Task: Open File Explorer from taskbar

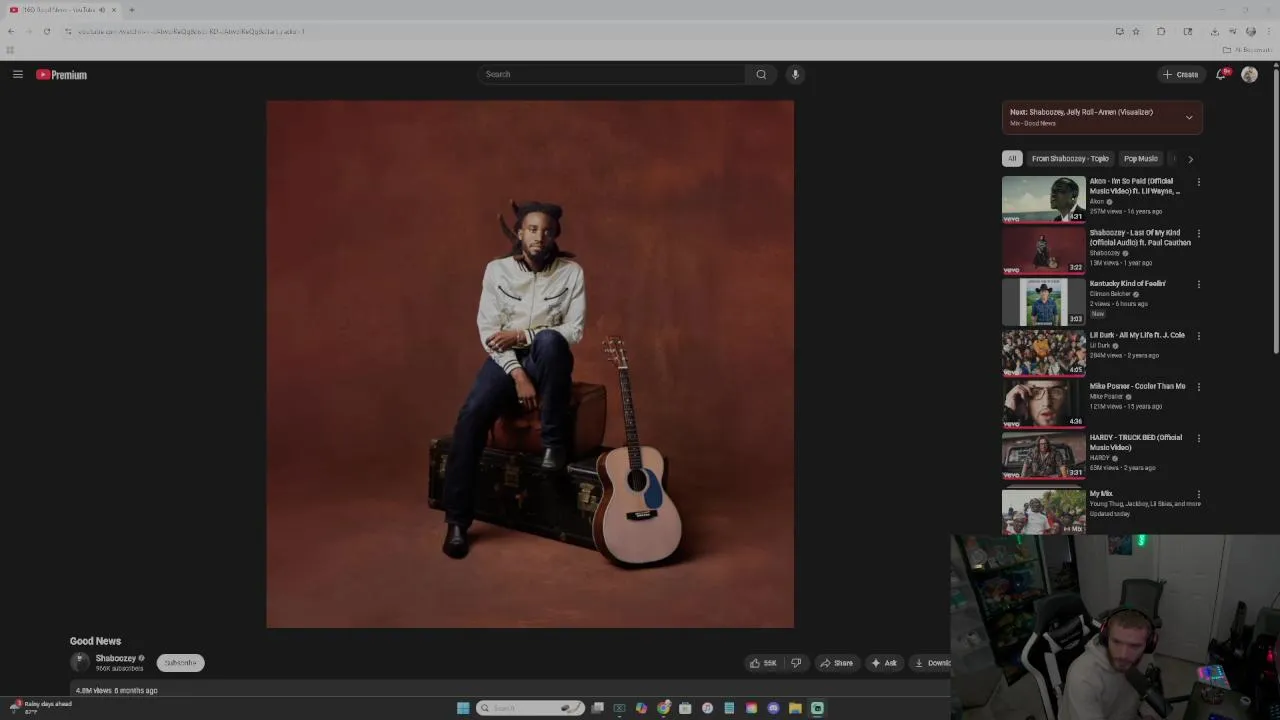Action: 795,708
